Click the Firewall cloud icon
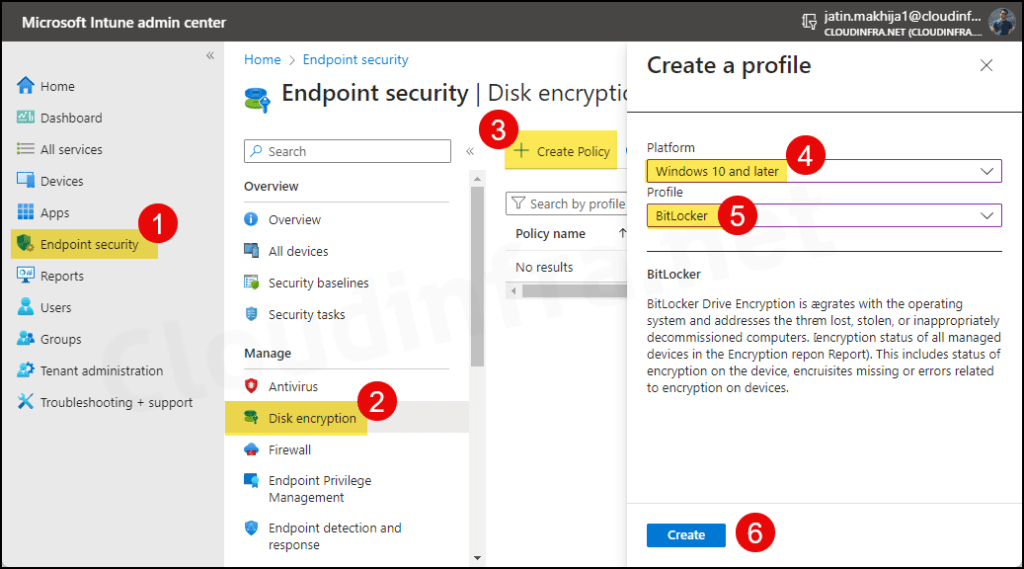 click(x=251, y=449)
